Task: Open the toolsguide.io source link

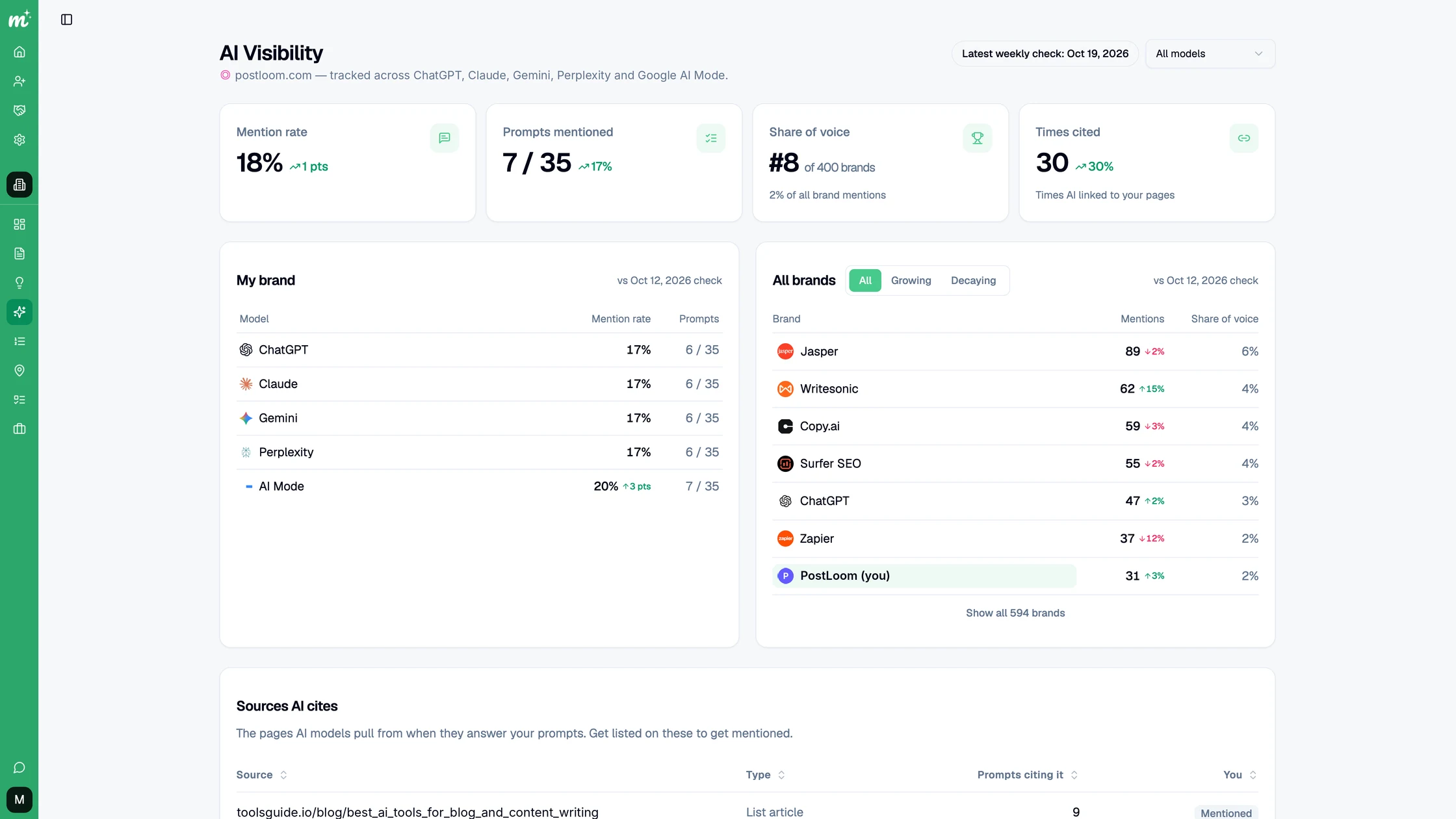Action: 417,812
